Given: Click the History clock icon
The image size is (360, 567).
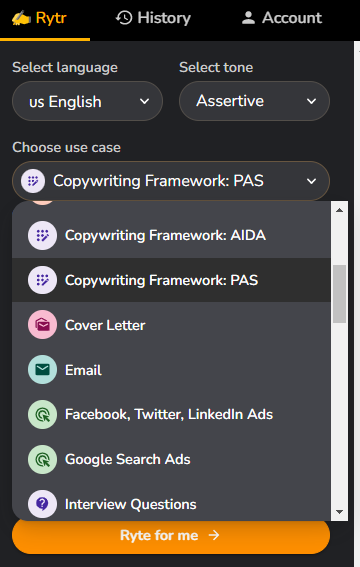Looking at the screenshot, I should pyautogui.click(x=124, y=18).
